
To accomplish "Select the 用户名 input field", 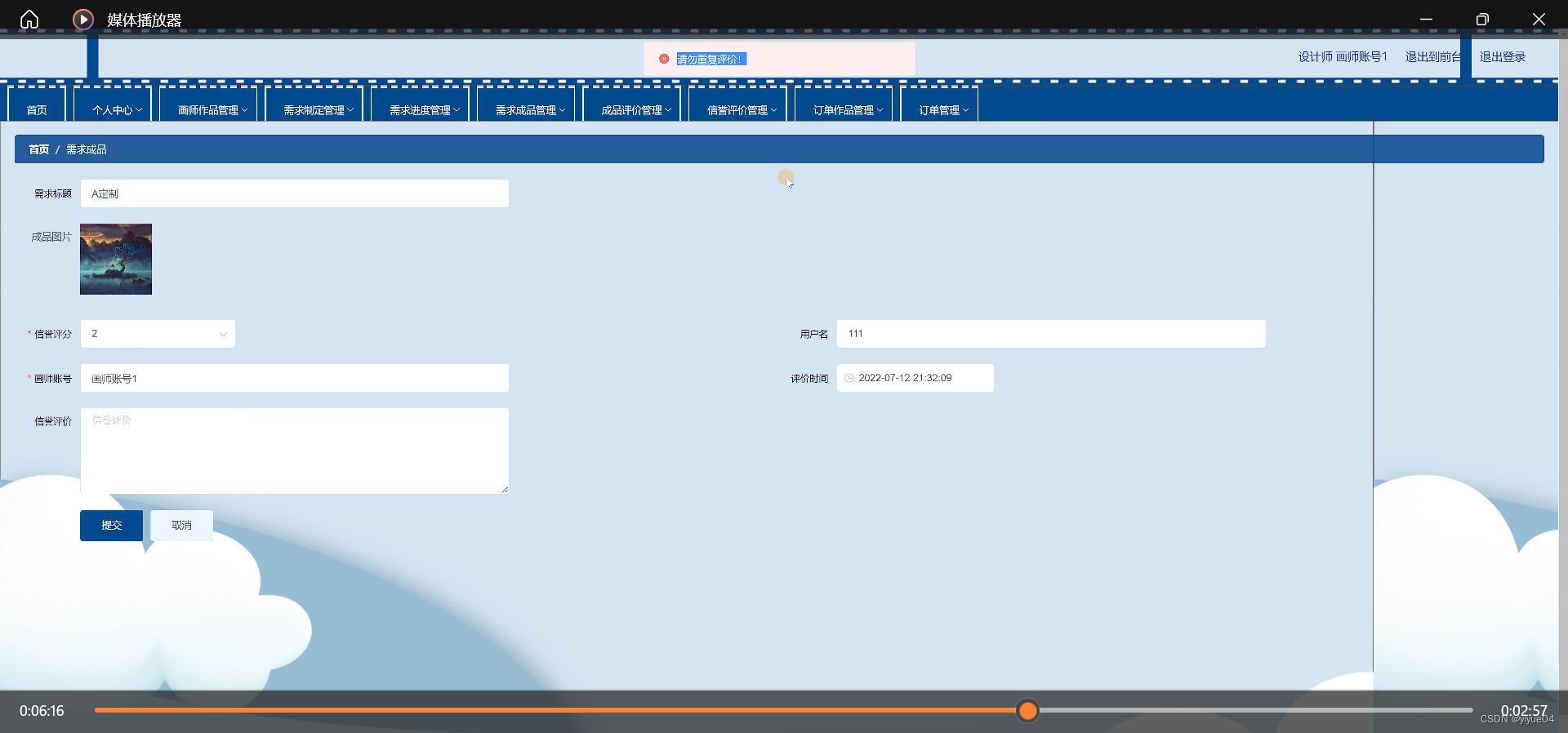I will pos(1051,334).
